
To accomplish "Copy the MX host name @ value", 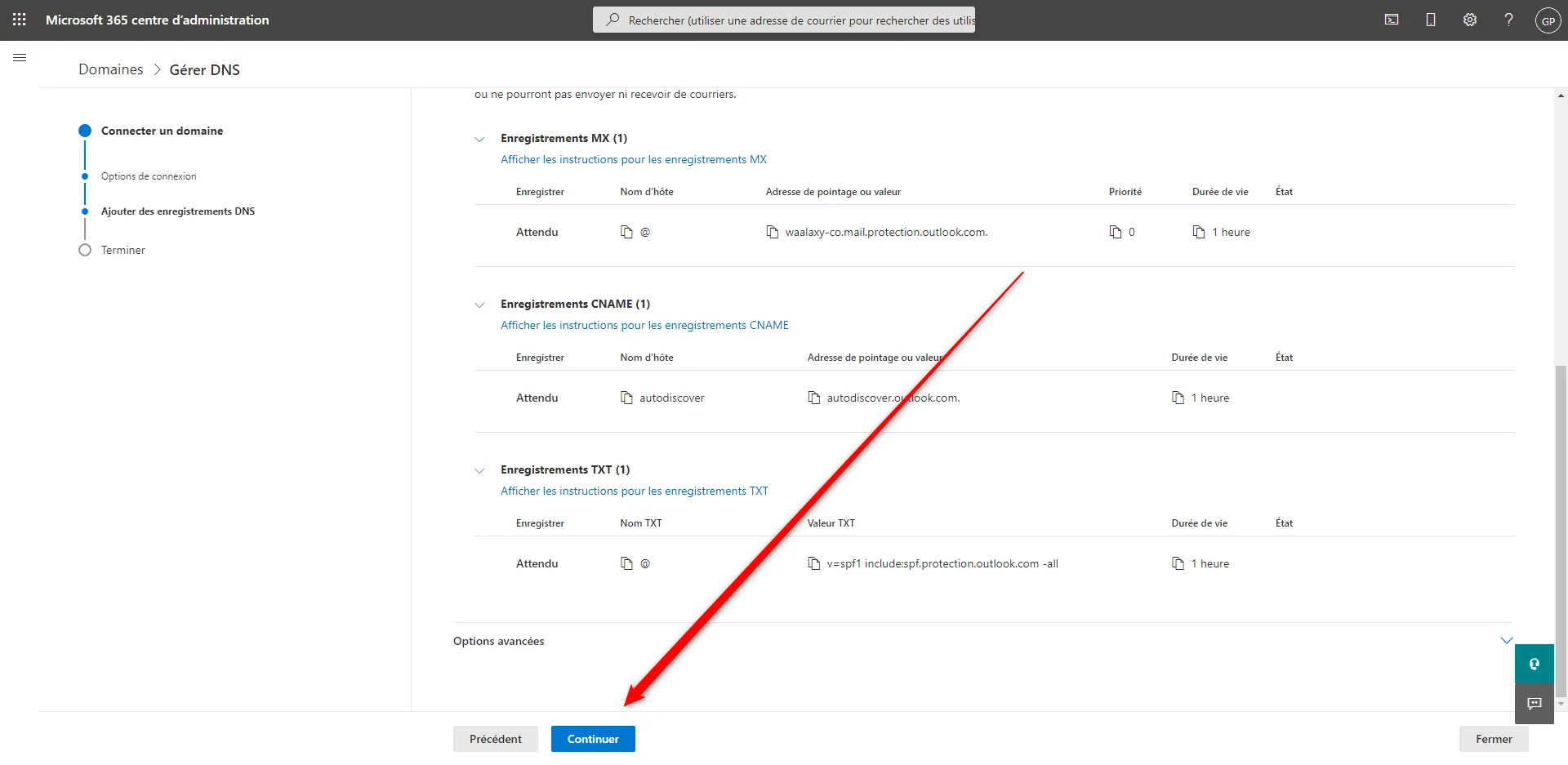I will pyautogui.click(x=626, y=232).
